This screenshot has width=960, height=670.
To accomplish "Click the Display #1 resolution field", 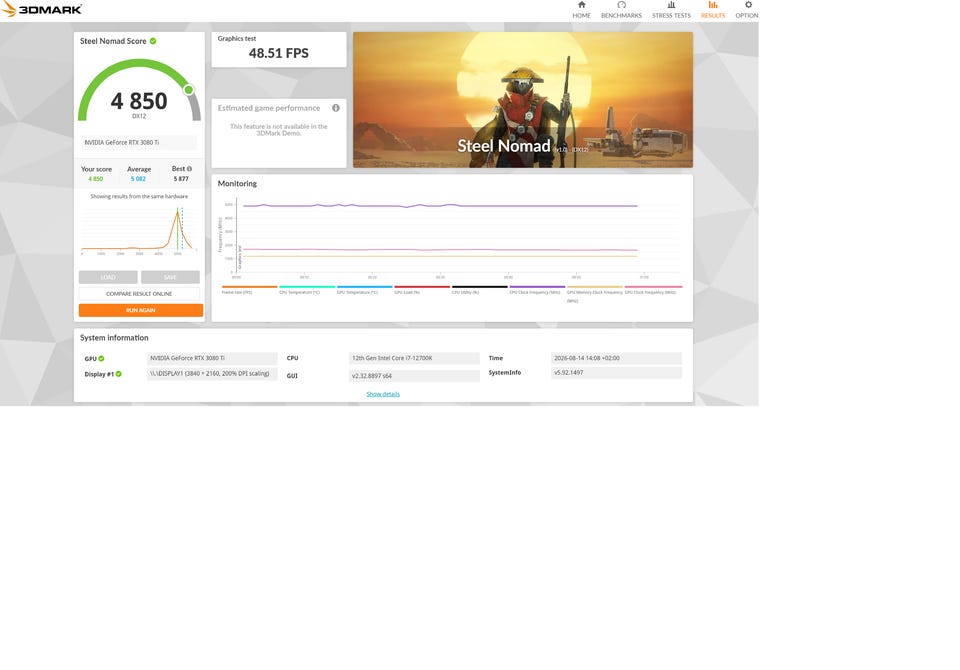I will (212, 374).
